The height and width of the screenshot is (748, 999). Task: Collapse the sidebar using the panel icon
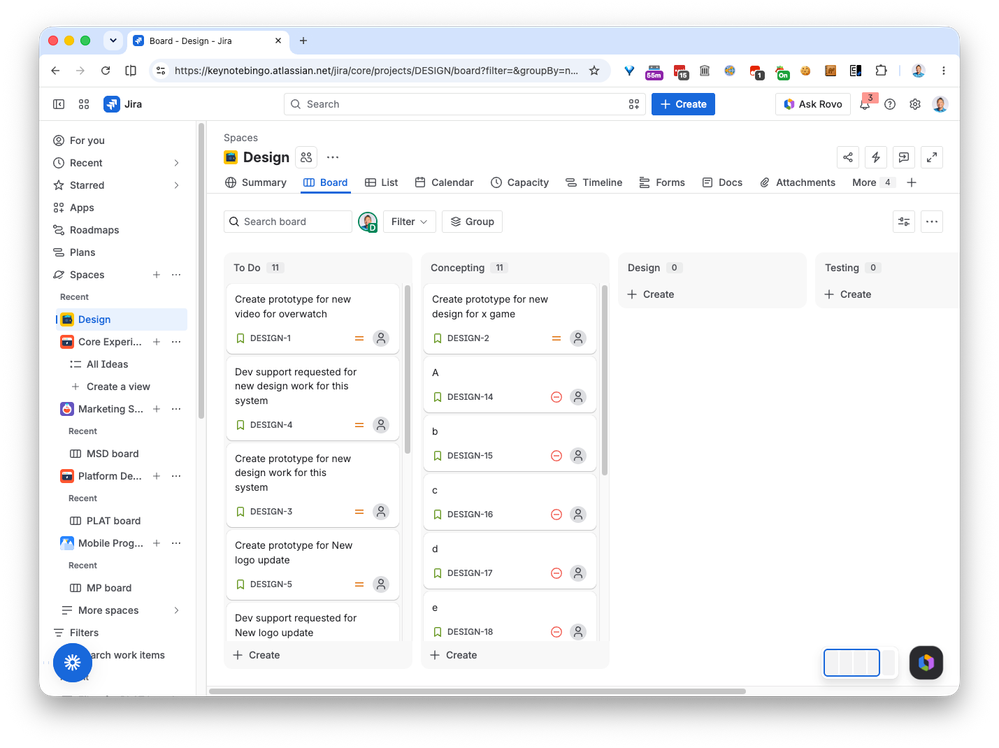tap(59, 104)
